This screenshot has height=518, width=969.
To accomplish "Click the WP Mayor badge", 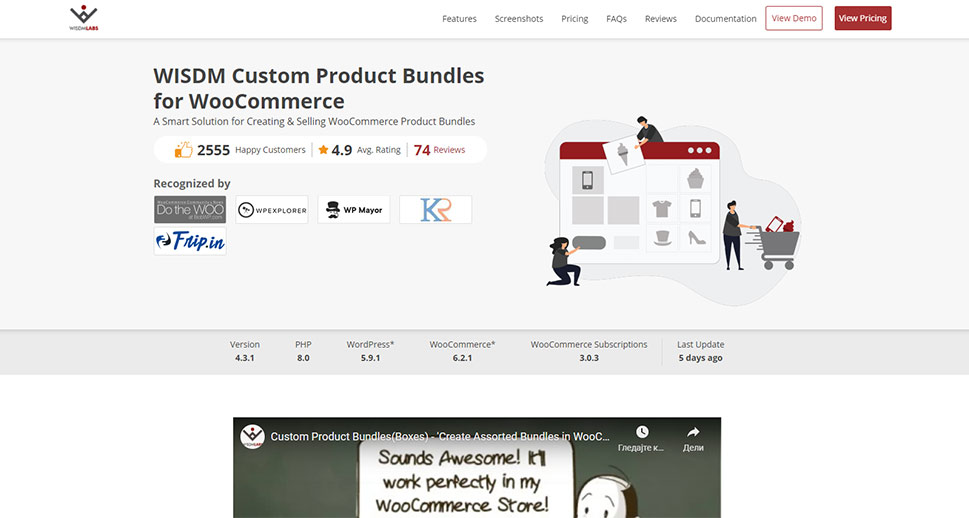I will click(354, 210).
